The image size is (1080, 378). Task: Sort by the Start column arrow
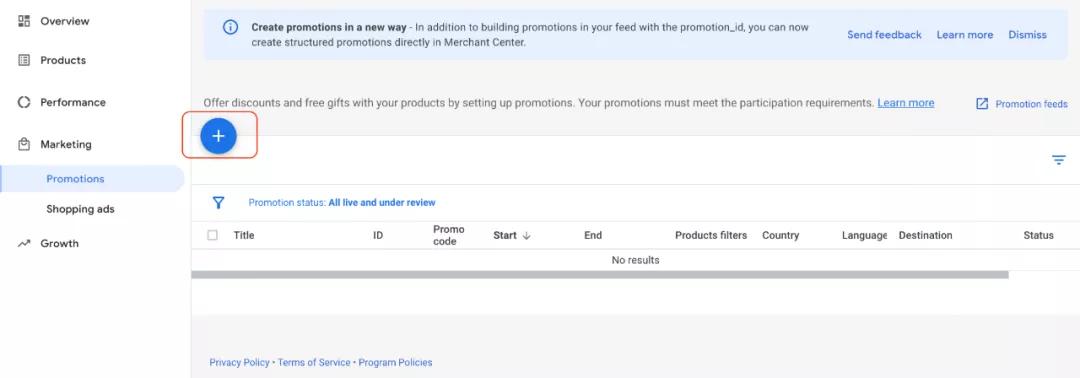click(527, 235)
